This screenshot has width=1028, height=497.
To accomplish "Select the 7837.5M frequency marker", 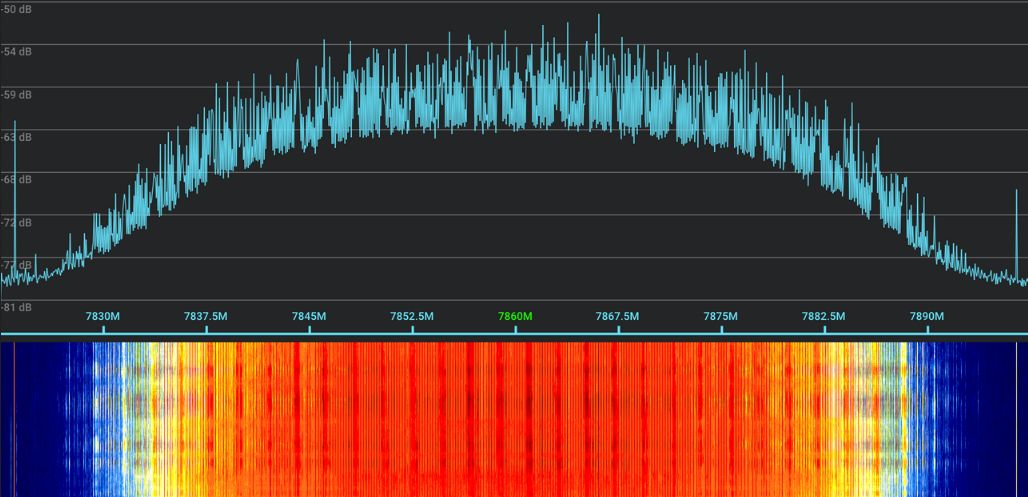I will [x=206, y=316].
